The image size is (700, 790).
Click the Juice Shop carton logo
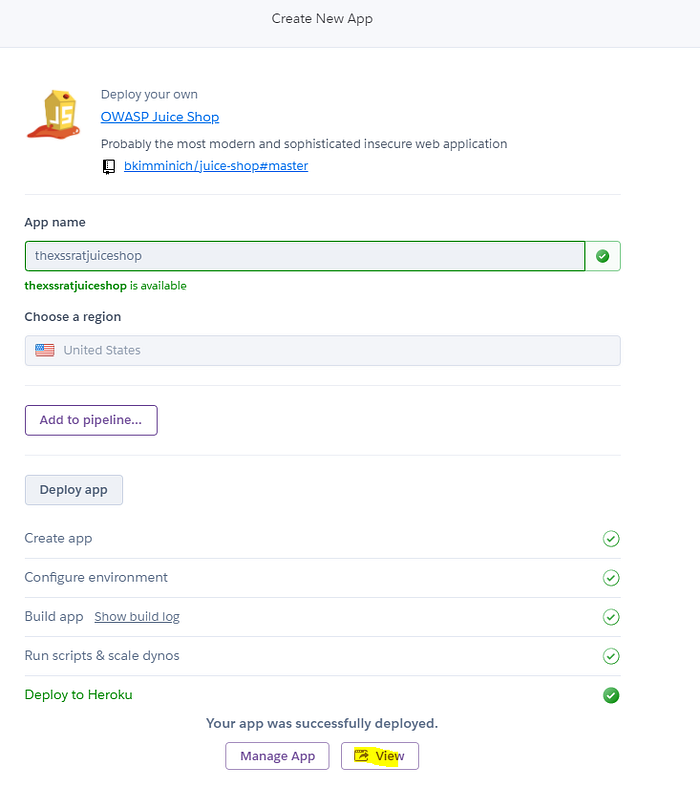53,114
